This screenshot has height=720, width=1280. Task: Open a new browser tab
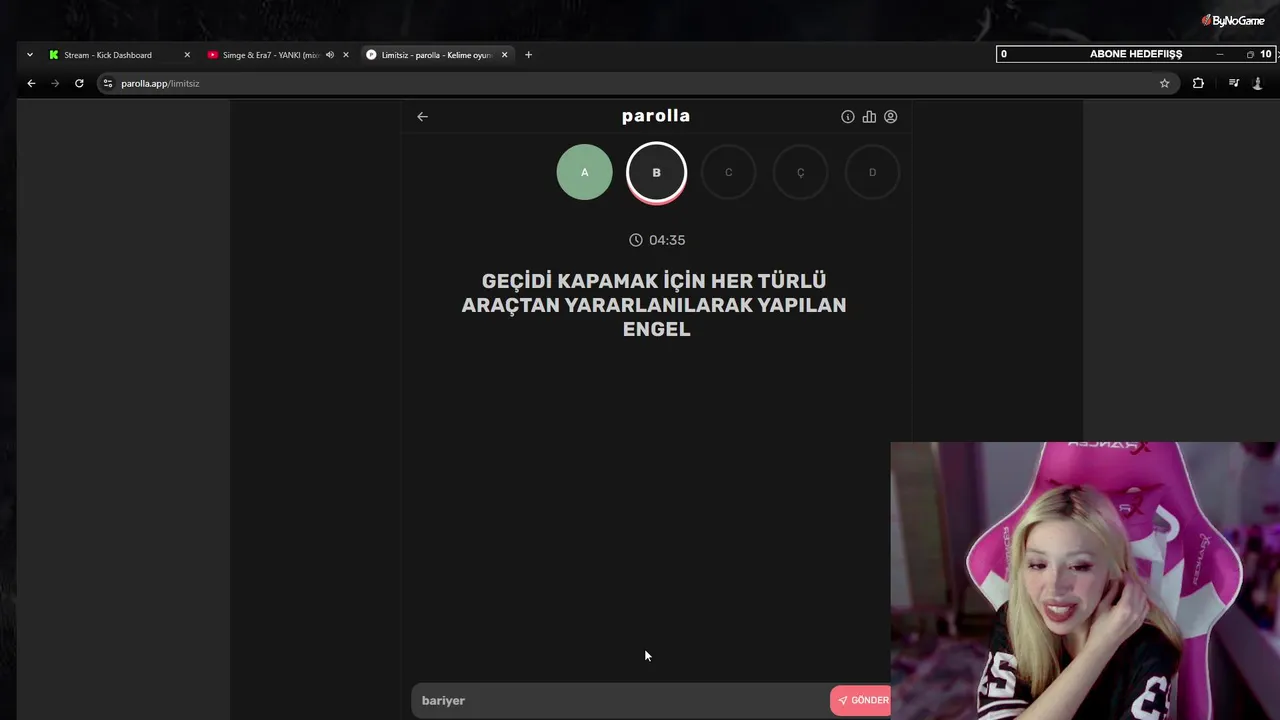click(x=528, y=55)
